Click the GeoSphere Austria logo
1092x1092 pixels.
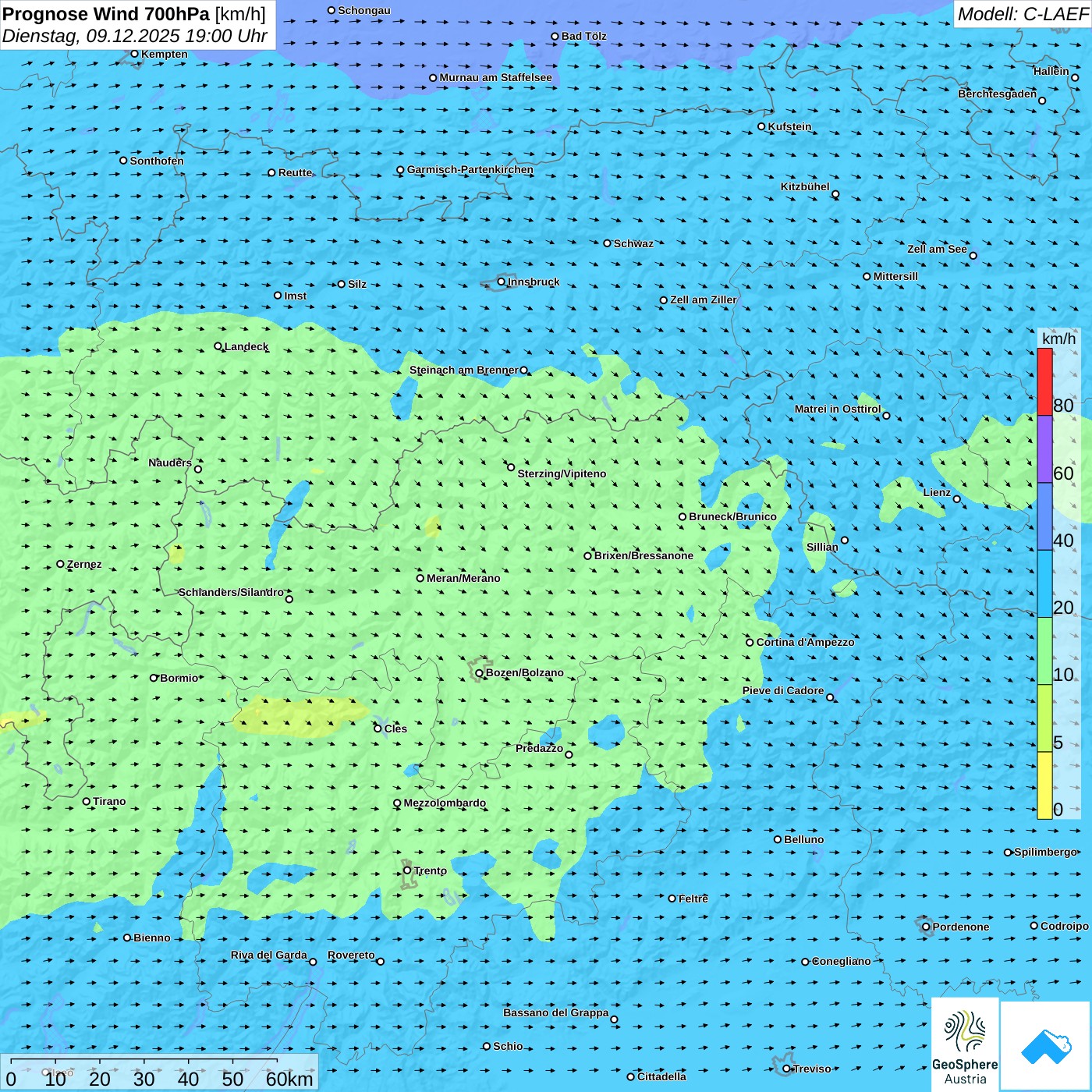965,1045
